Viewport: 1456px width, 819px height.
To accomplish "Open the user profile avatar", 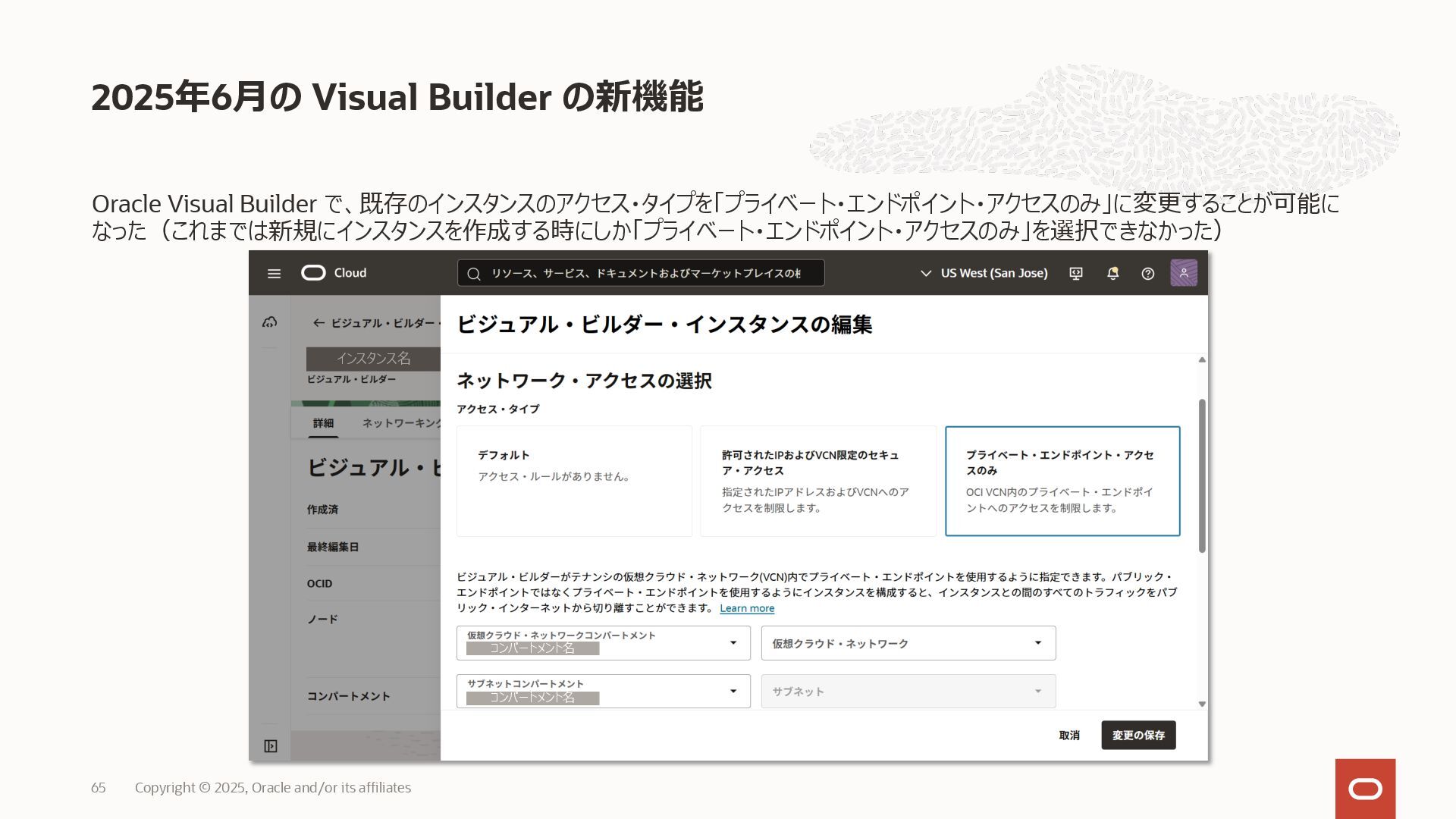I will click(x=1184, y=273).
